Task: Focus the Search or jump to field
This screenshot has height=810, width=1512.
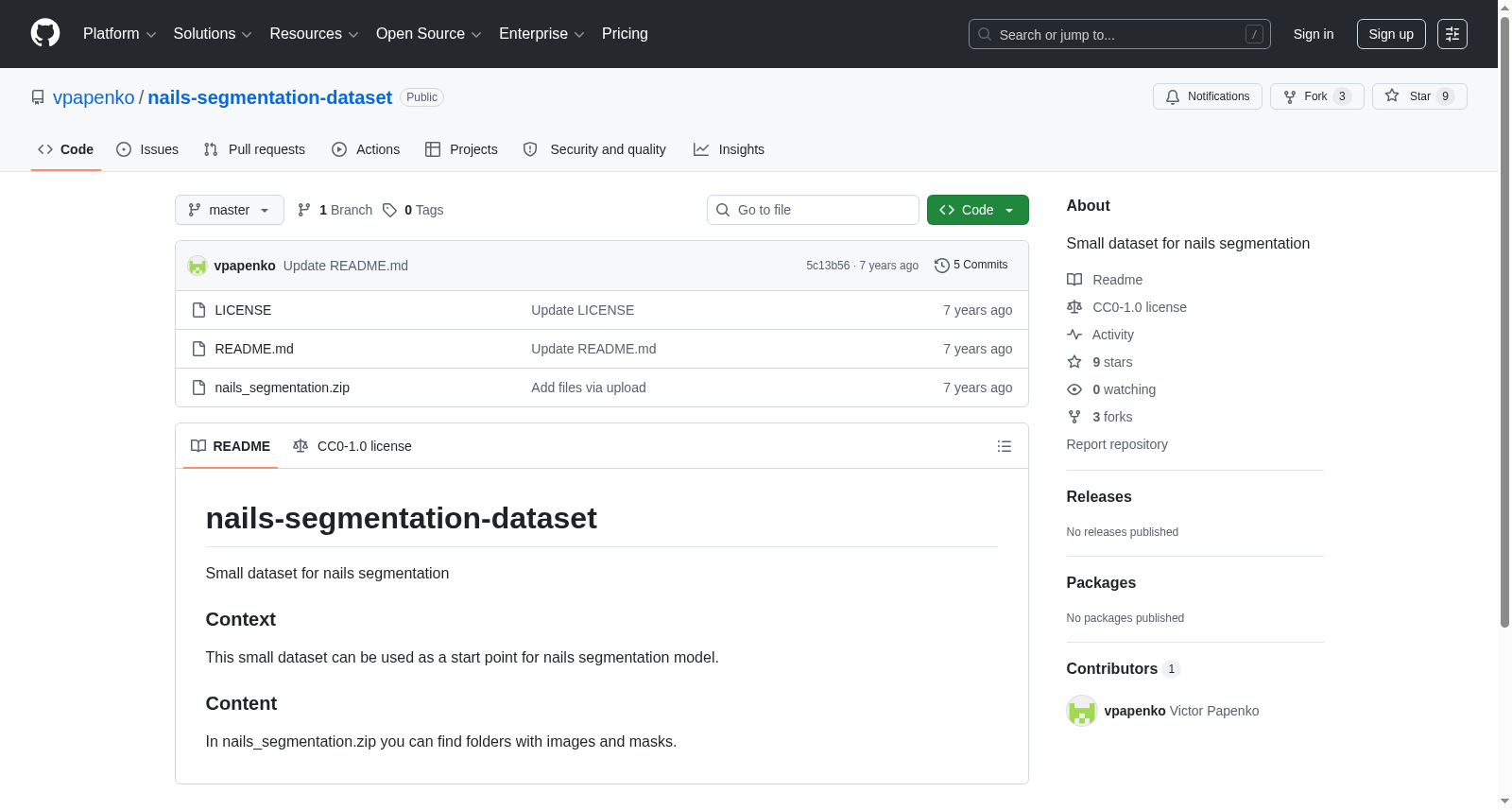Action: pyautogui.click(x=1120, y=34)
